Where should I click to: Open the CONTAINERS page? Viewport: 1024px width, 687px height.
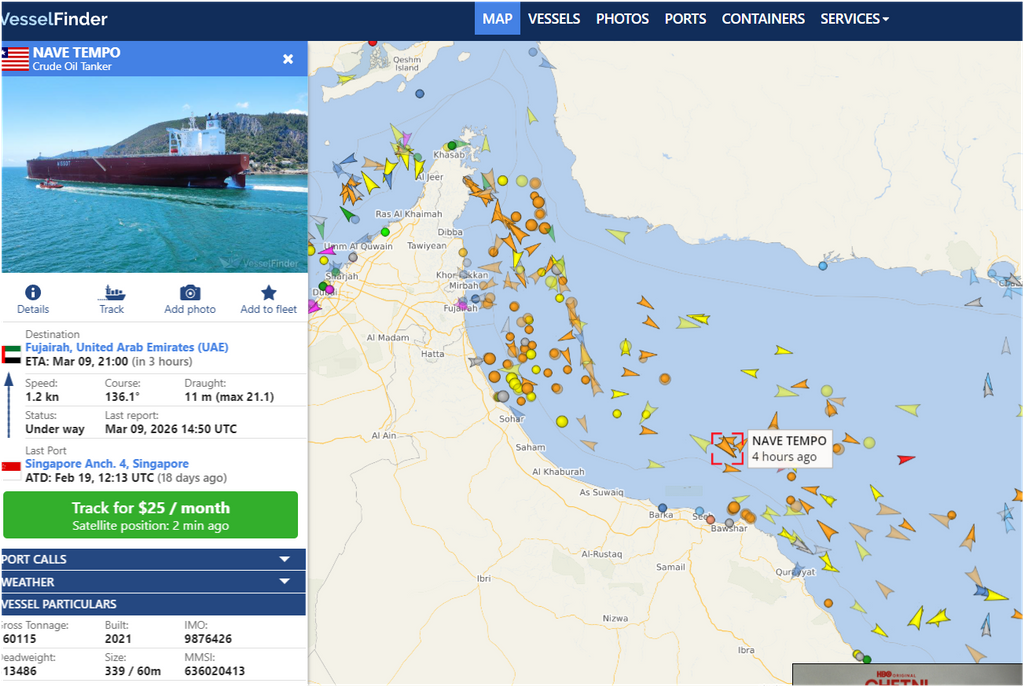(x=763, y=19)
